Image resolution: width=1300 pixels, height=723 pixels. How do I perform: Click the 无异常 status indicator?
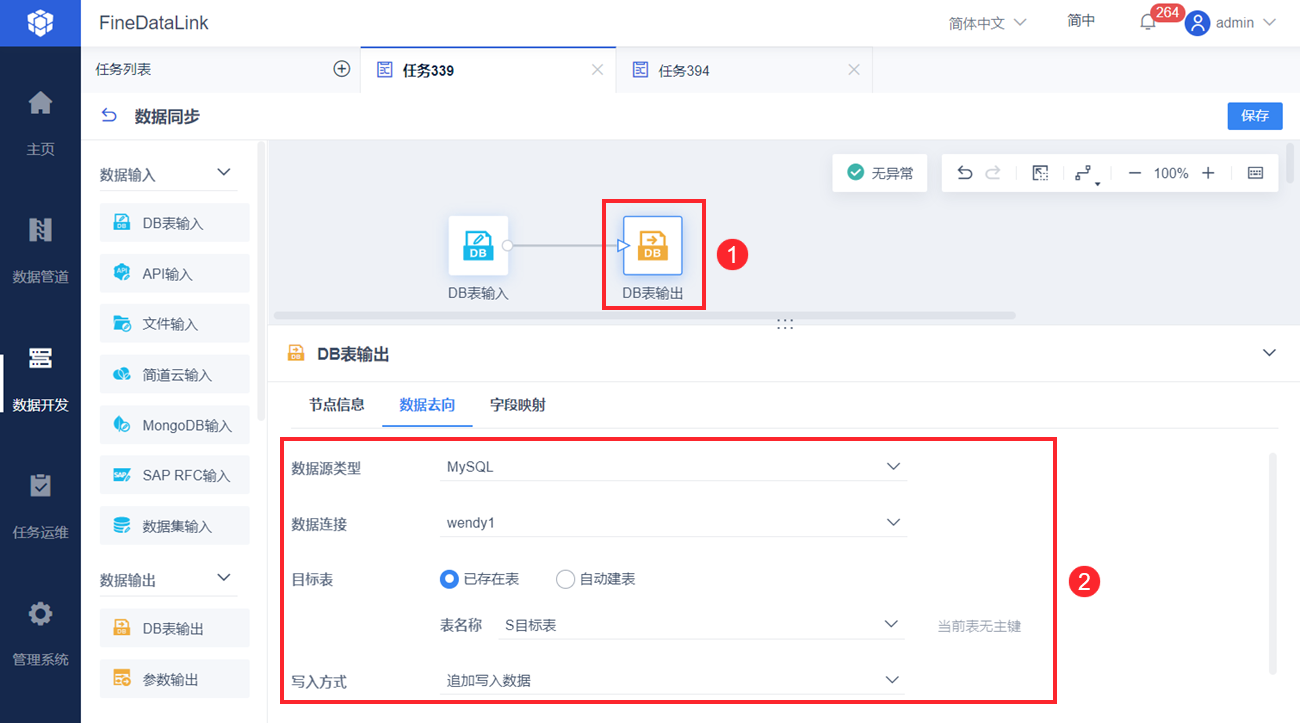pyautogui.click(x=880, y=173)
